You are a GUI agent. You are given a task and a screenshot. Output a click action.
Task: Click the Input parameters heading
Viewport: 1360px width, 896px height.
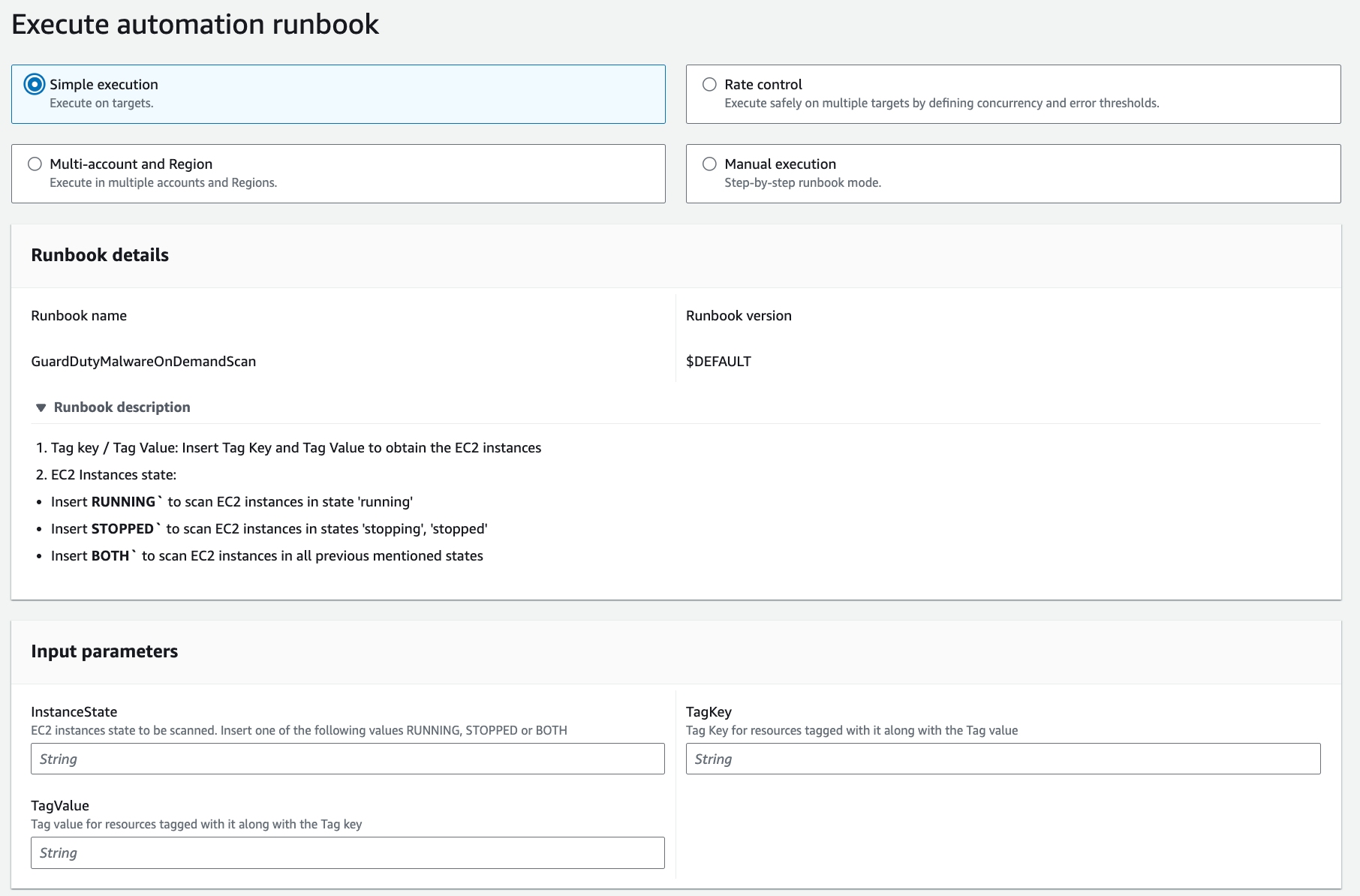click(x=104, y=651)
